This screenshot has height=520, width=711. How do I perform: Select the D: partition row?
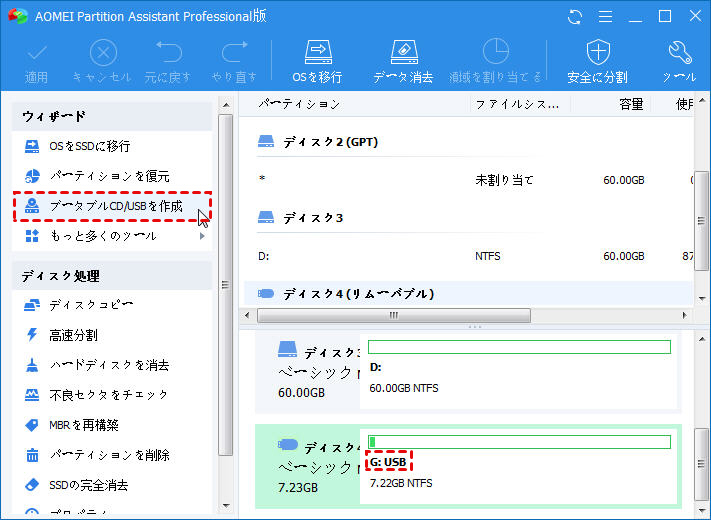tap(467, 256)
